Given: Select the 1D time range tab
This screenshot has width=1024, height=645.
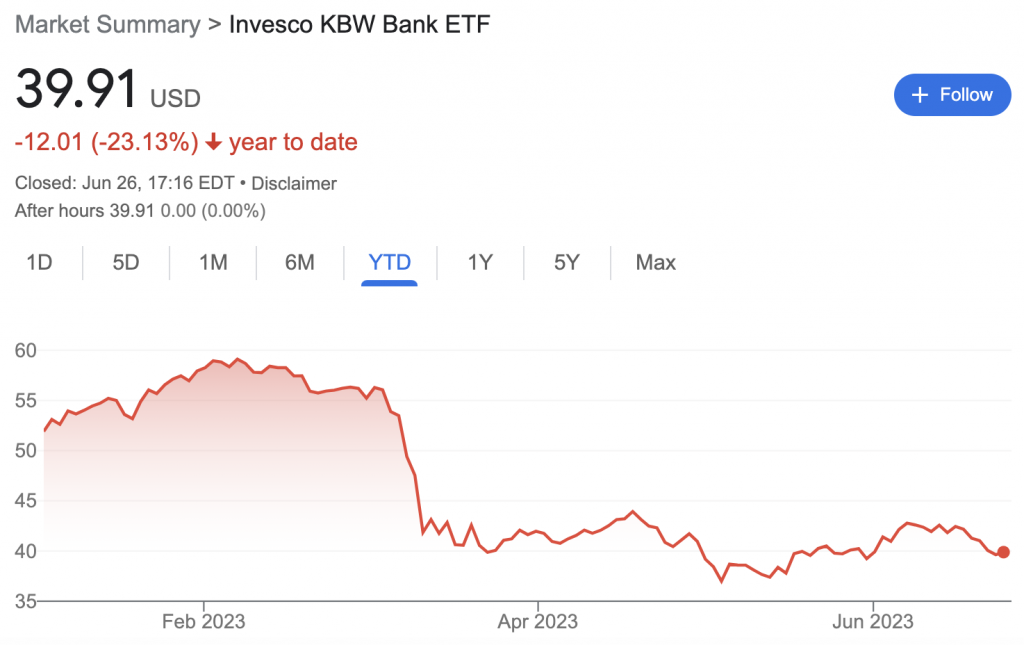Looking at the screenshot, I should point(39,262).
